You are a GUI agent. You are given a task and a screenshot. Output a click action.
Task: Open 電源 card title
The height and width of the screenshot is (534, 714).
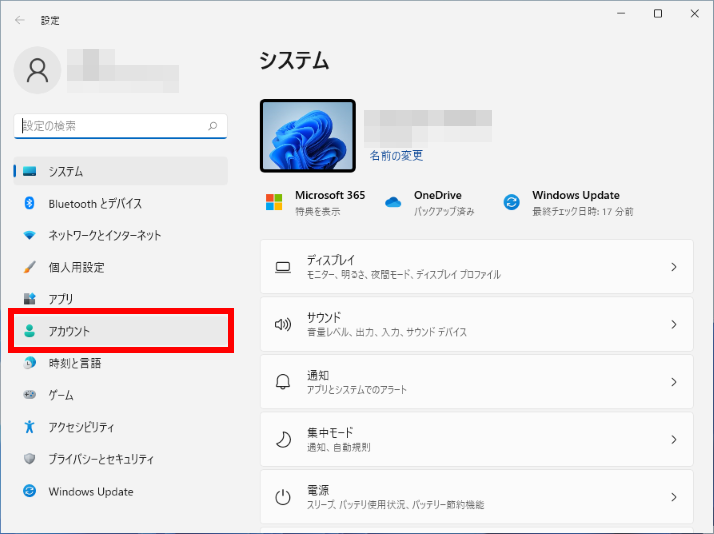(318, 490)
